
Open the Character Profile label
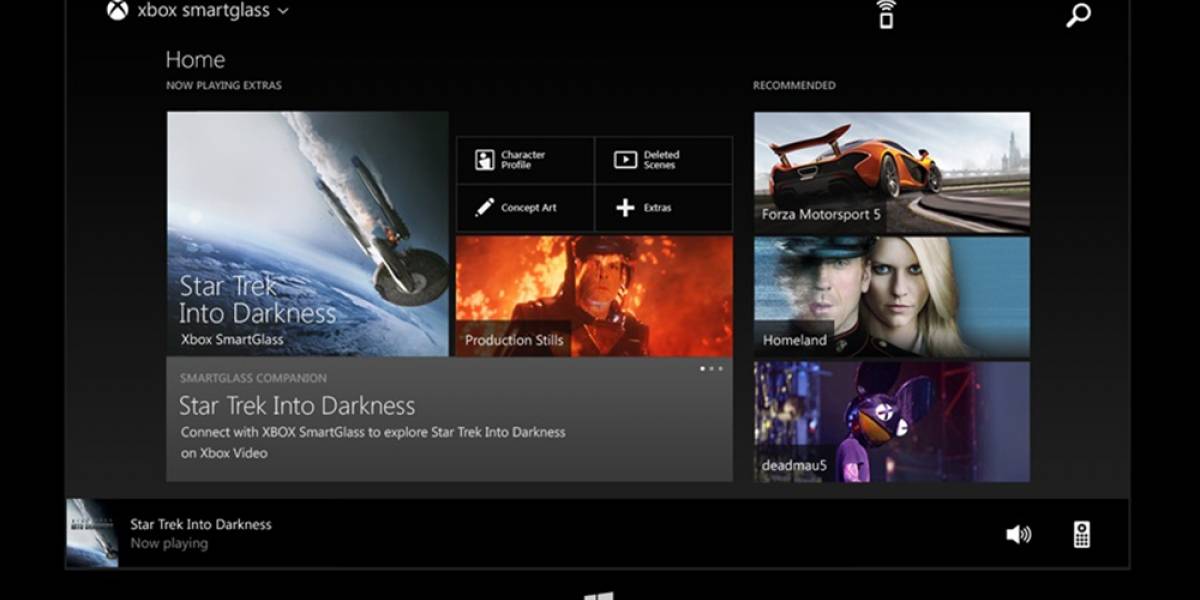pos(523,160)
